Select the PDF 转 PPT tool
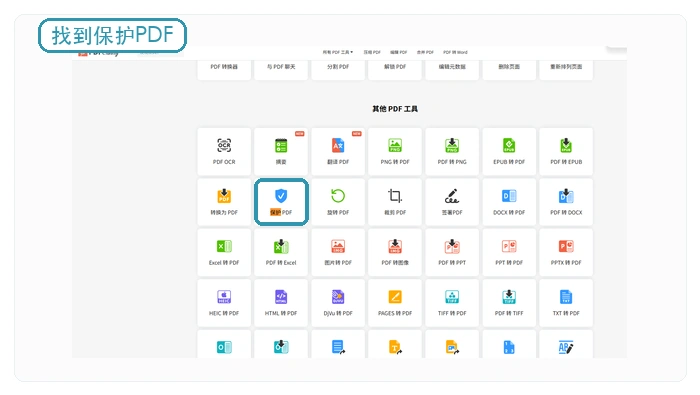This screenshot has height=395, width=700. pyautogui.click(x=452, y=252)
